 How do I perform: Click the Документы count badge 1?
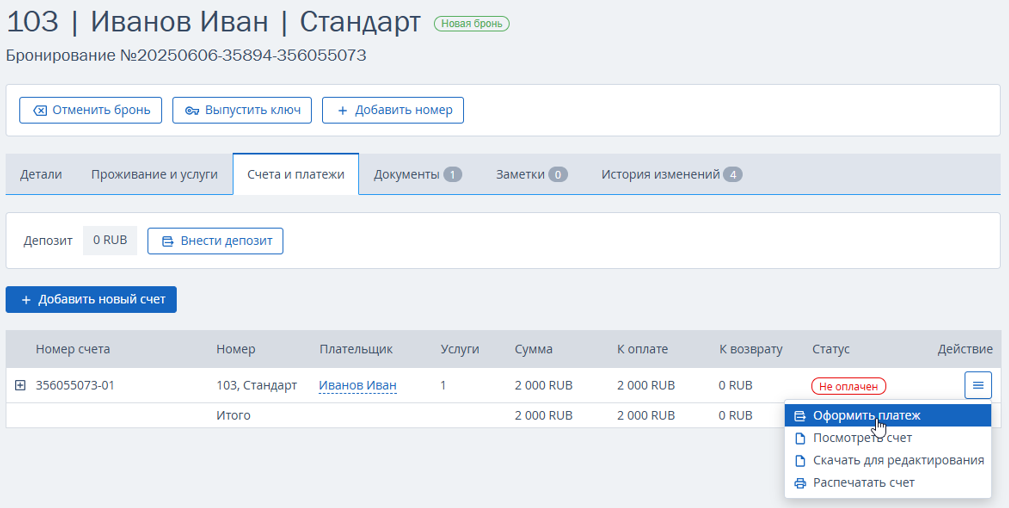[452, 174]
